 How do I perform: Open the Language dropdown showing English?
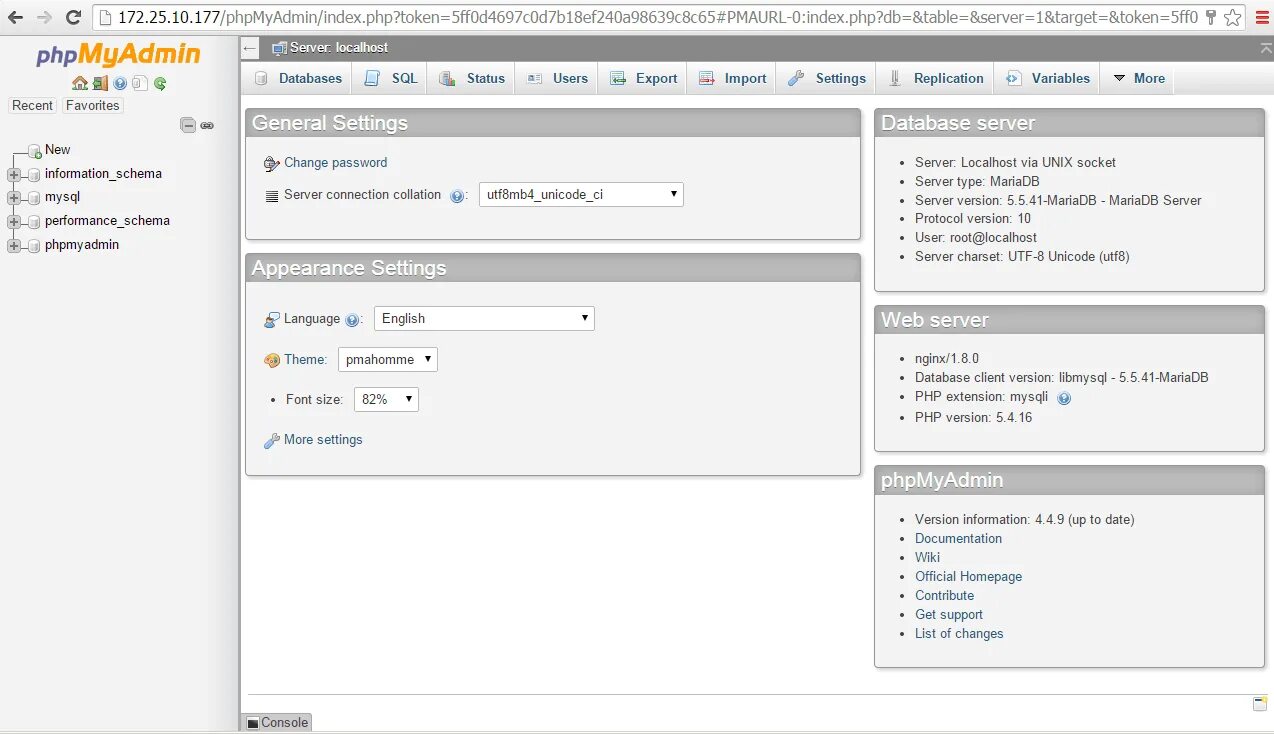point(485,319)
